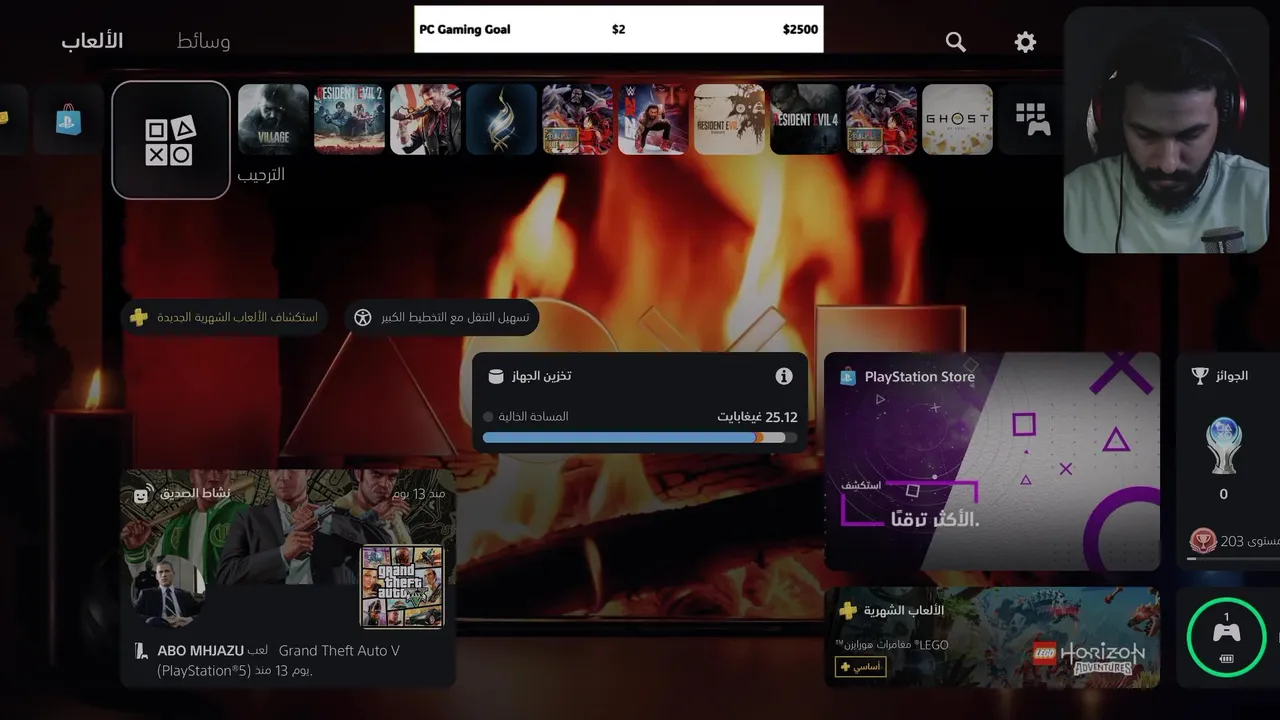Click the red trophy level 203 badge
This screenshot has width=1280, height=720.
pos(1202,541)
